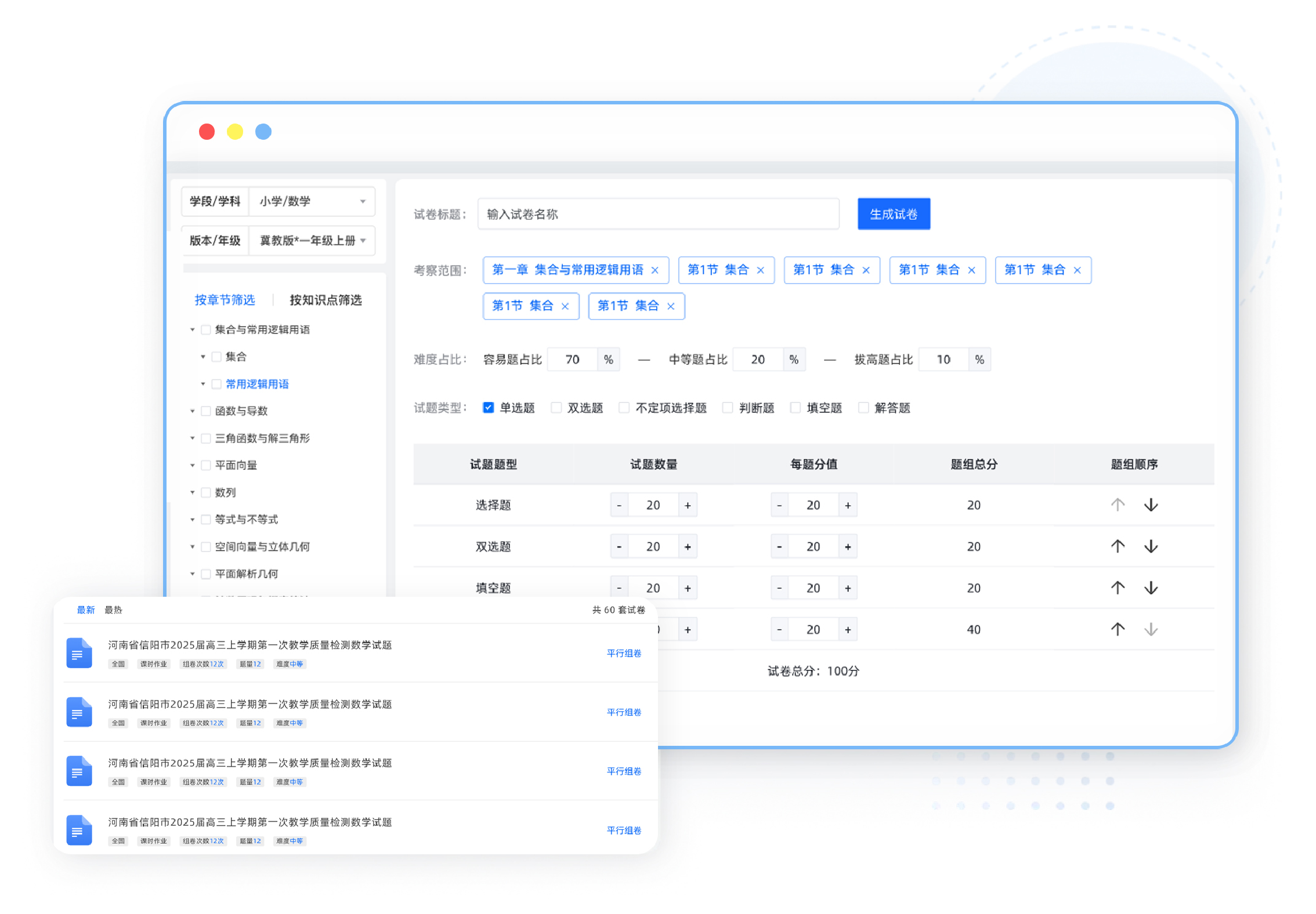
Task: Open the 冀教版 grade version dropdown
Action: click(312, 240)
